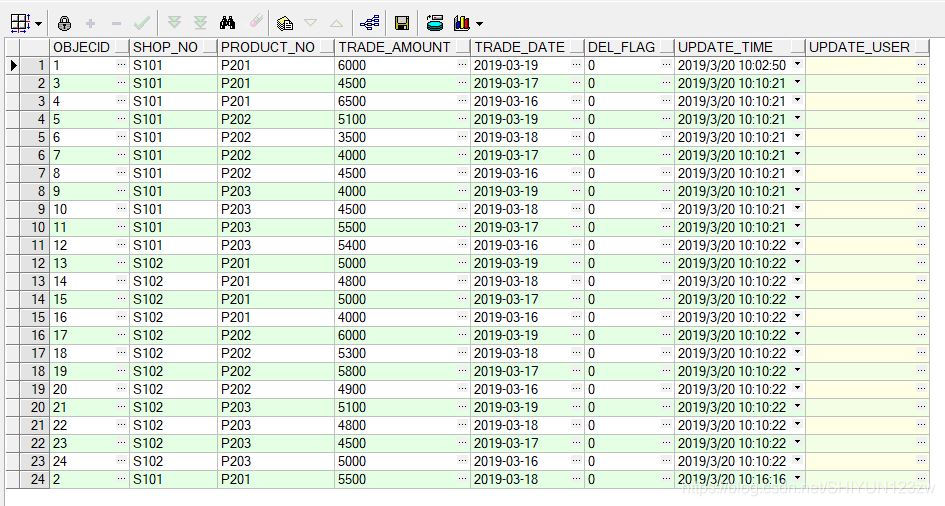Select PRODUCT_NO cell P203 in row 8
The image size is (945, 506).
276,191
